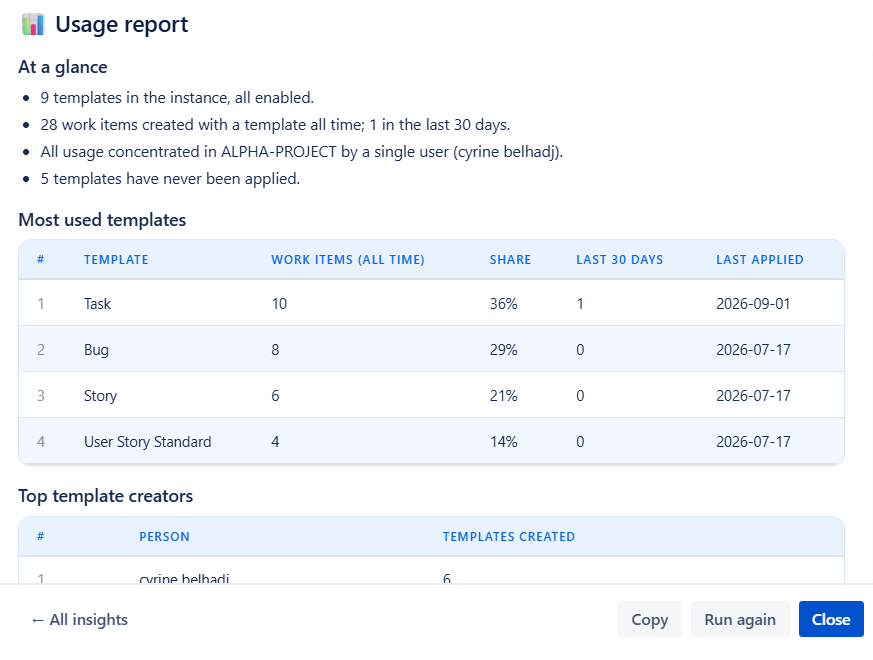Run the report again
Image resolution: width=873 pixels, height=660 pixels.
pyautogui.click(x=740, y=619)
